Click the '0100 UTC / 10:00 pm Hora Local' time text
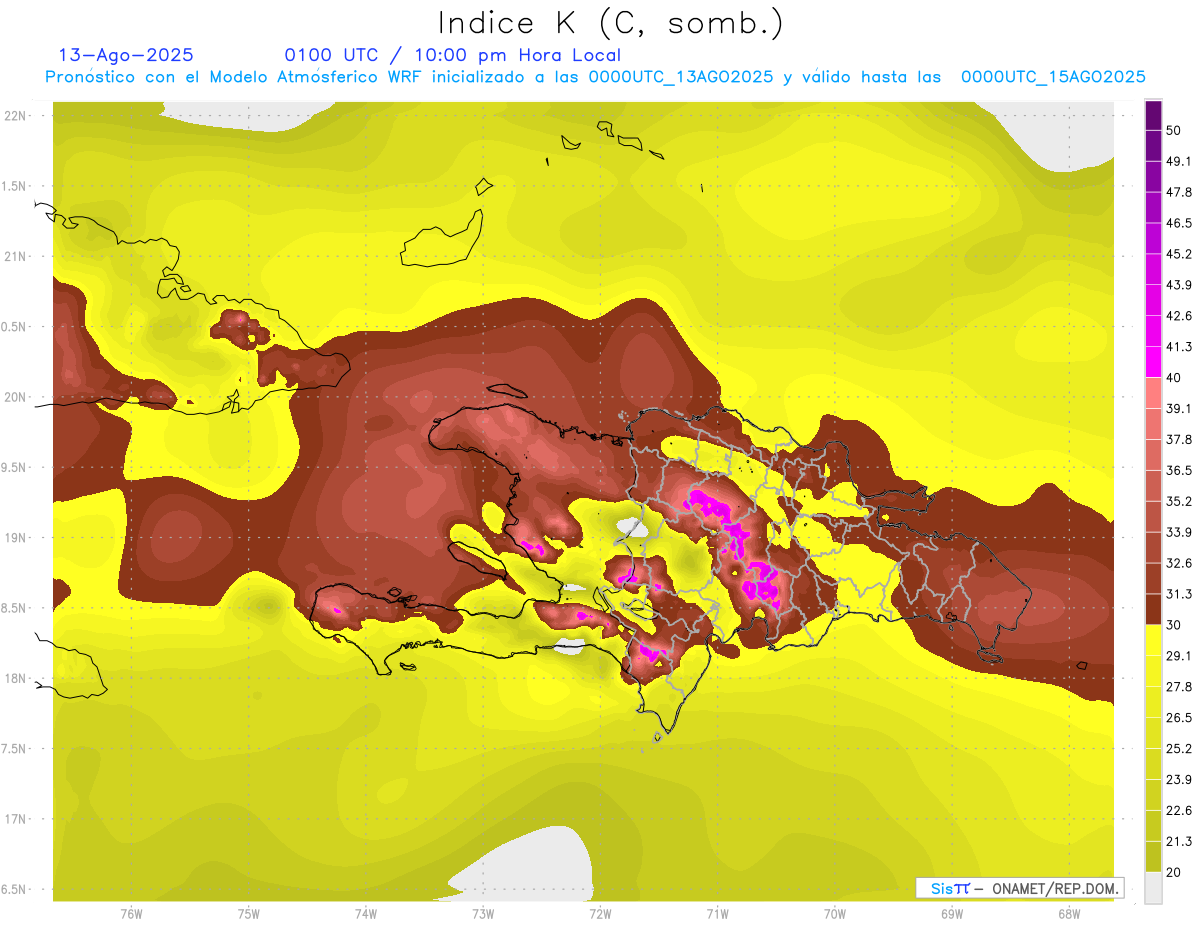The width and height of the screenshot is (1200, 927). coord(453,55)
